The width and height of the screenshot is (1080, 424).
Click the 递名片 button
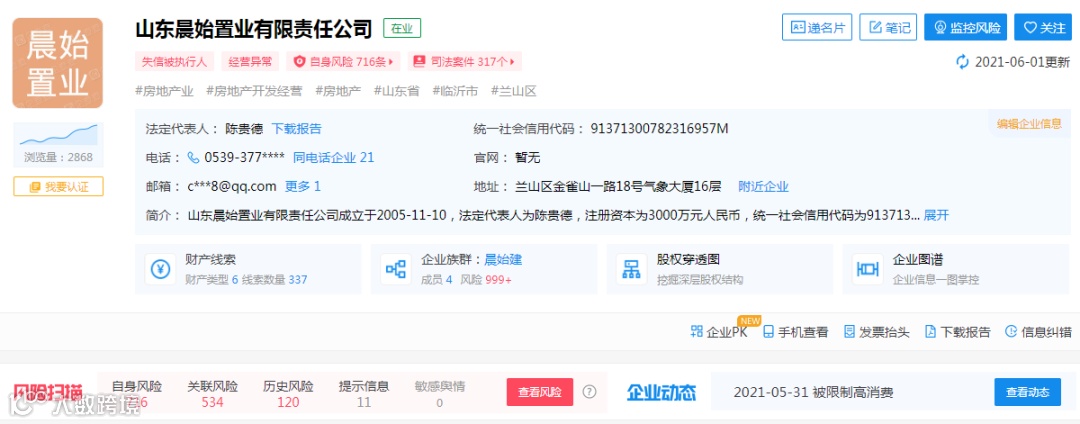click(817, 28)
